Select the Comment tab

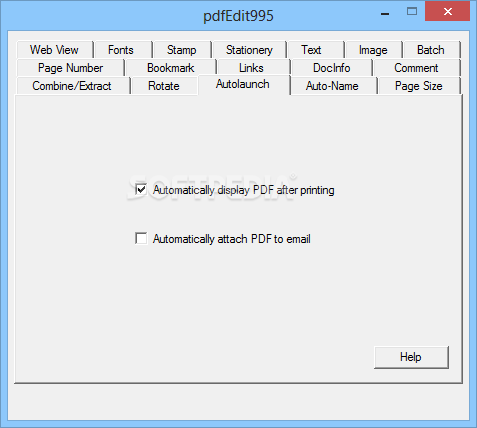click(x=417, y=68)
